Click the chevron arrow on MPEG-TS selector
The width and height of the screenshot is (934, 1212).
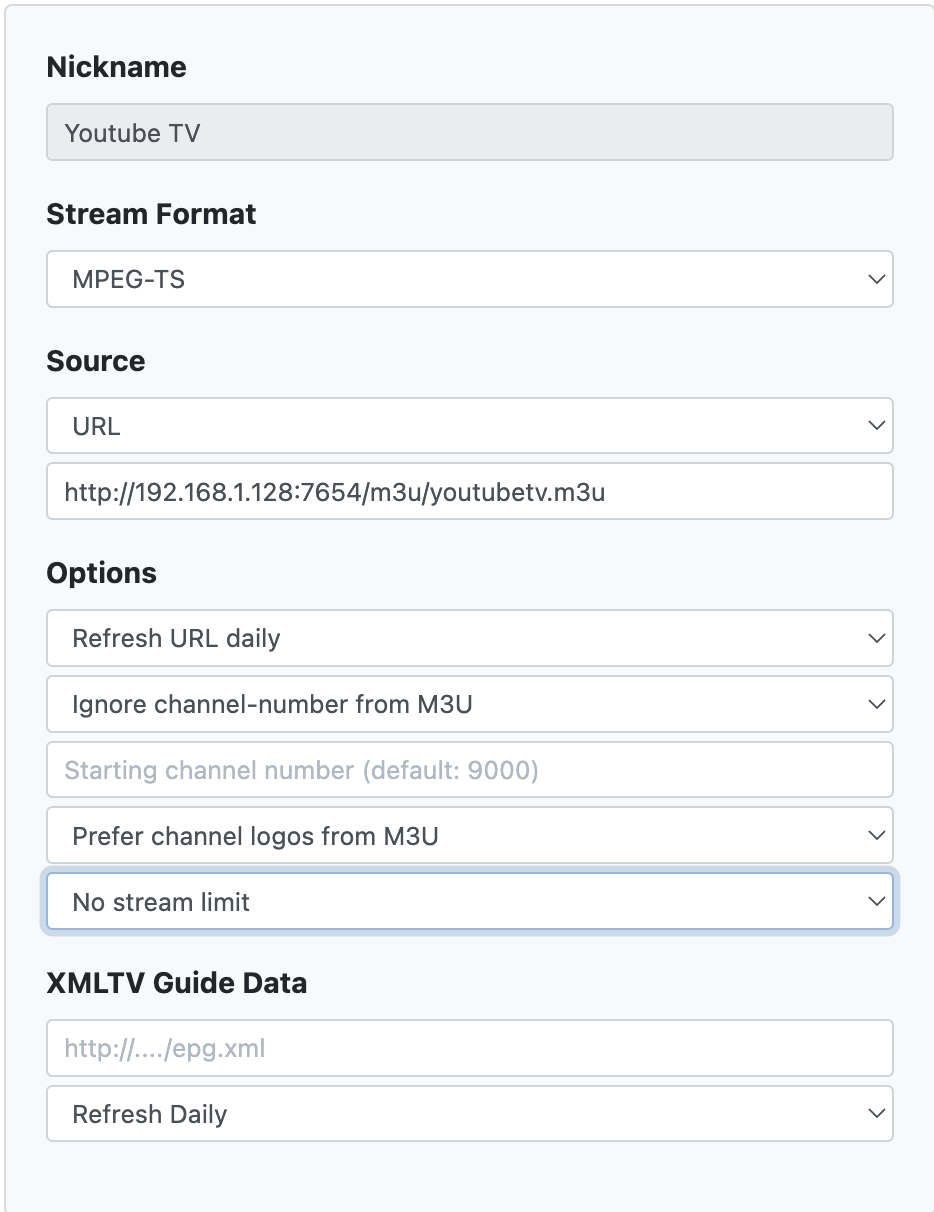(x=876, y=279)
